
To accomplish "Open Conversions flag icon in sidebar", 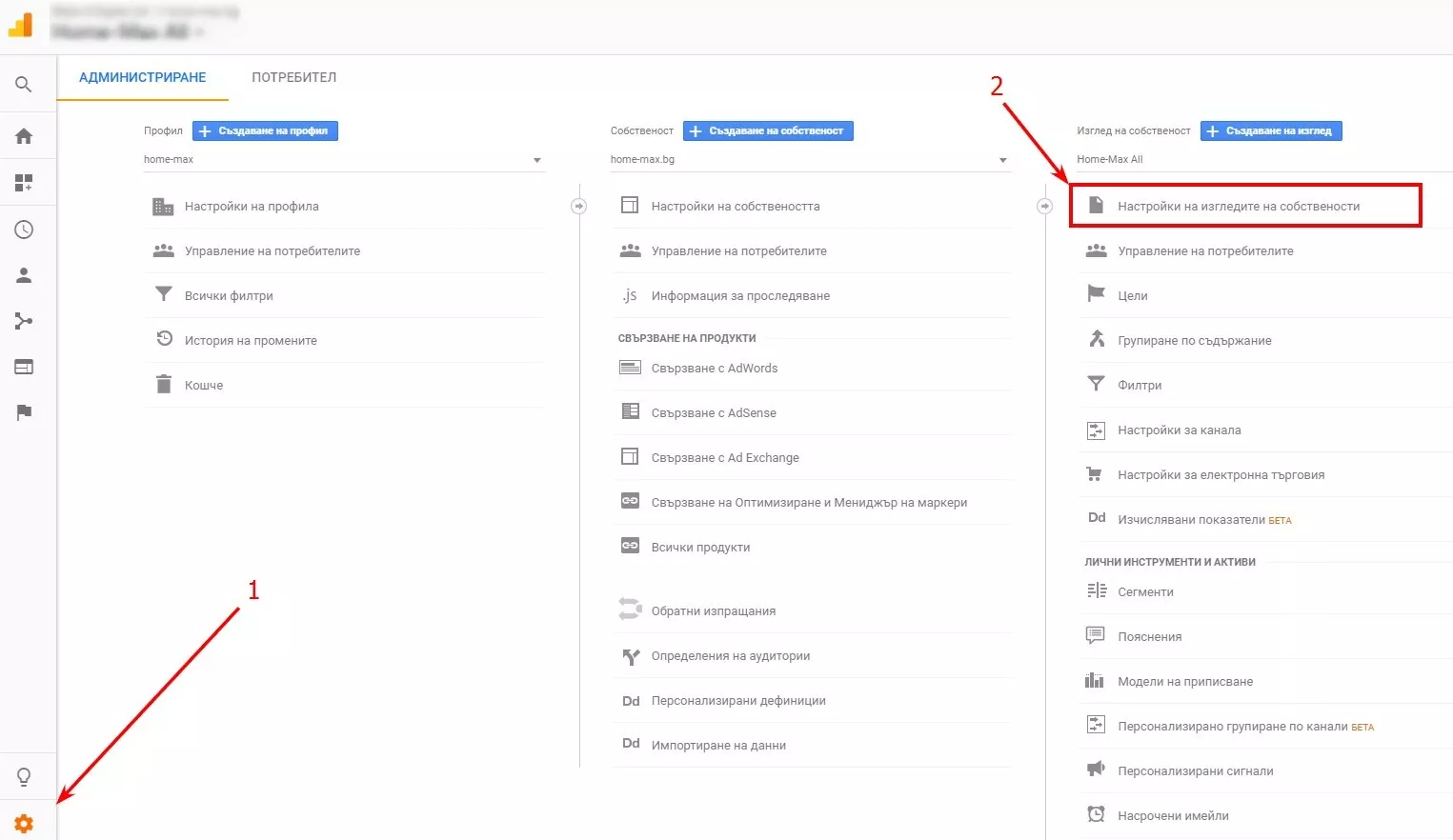I will click(24, 412).
